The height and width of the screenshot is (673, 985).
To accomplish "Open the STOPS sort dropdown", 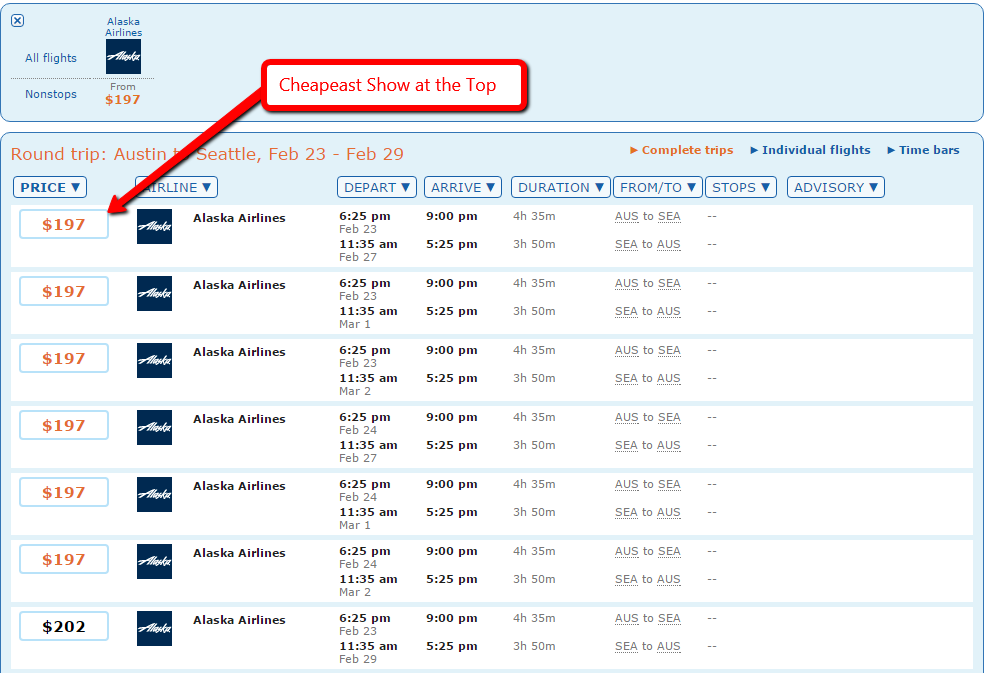I will tap(741, 187).
